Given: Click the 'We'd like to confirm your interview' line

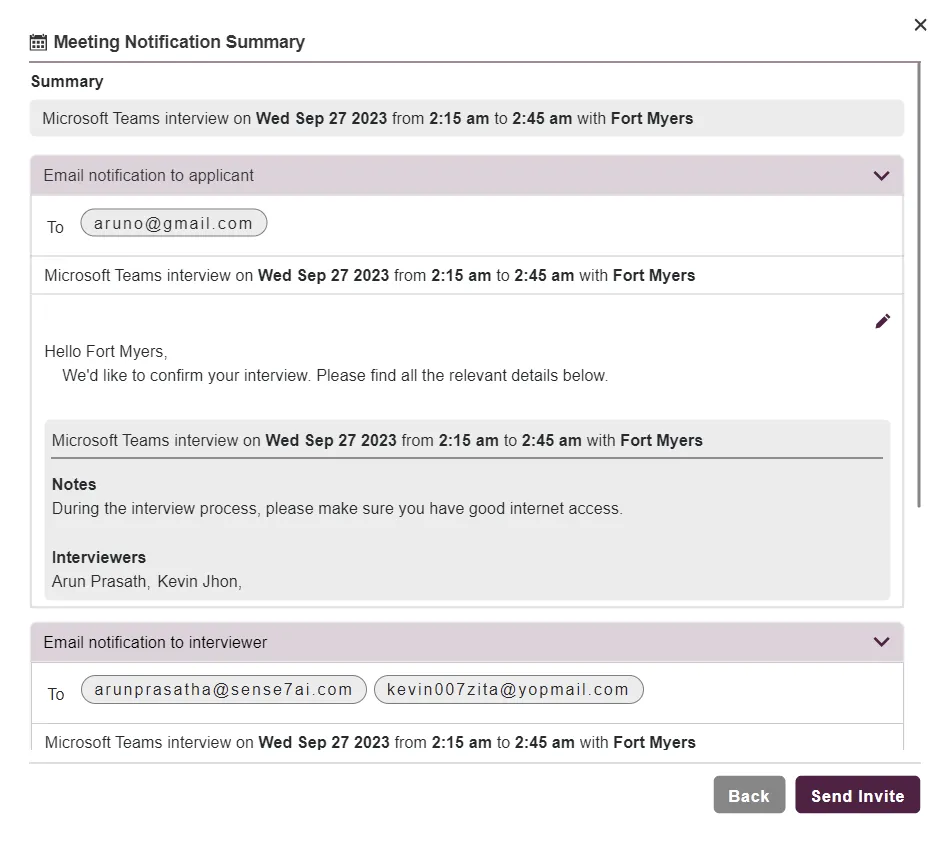Looking at the screenshot, I should click(335, 375).
